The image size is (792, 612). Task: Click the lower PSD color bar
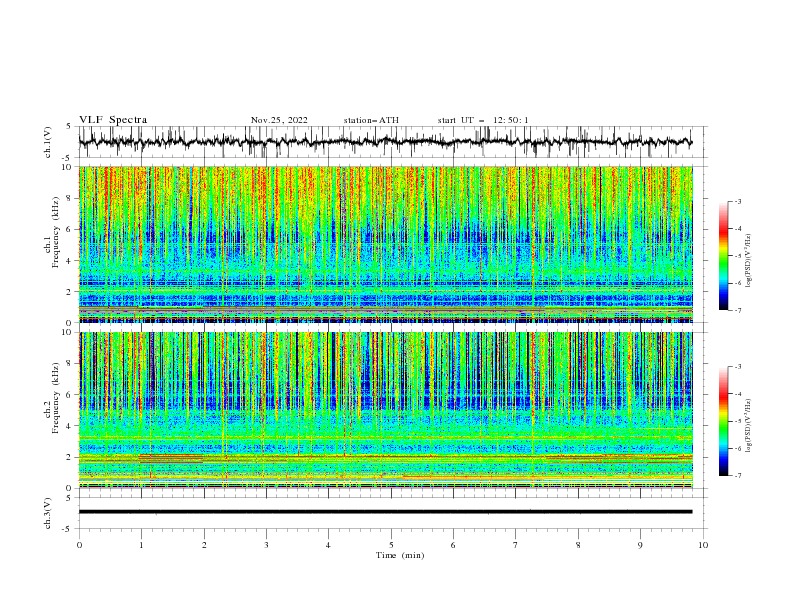coord(724,421)
